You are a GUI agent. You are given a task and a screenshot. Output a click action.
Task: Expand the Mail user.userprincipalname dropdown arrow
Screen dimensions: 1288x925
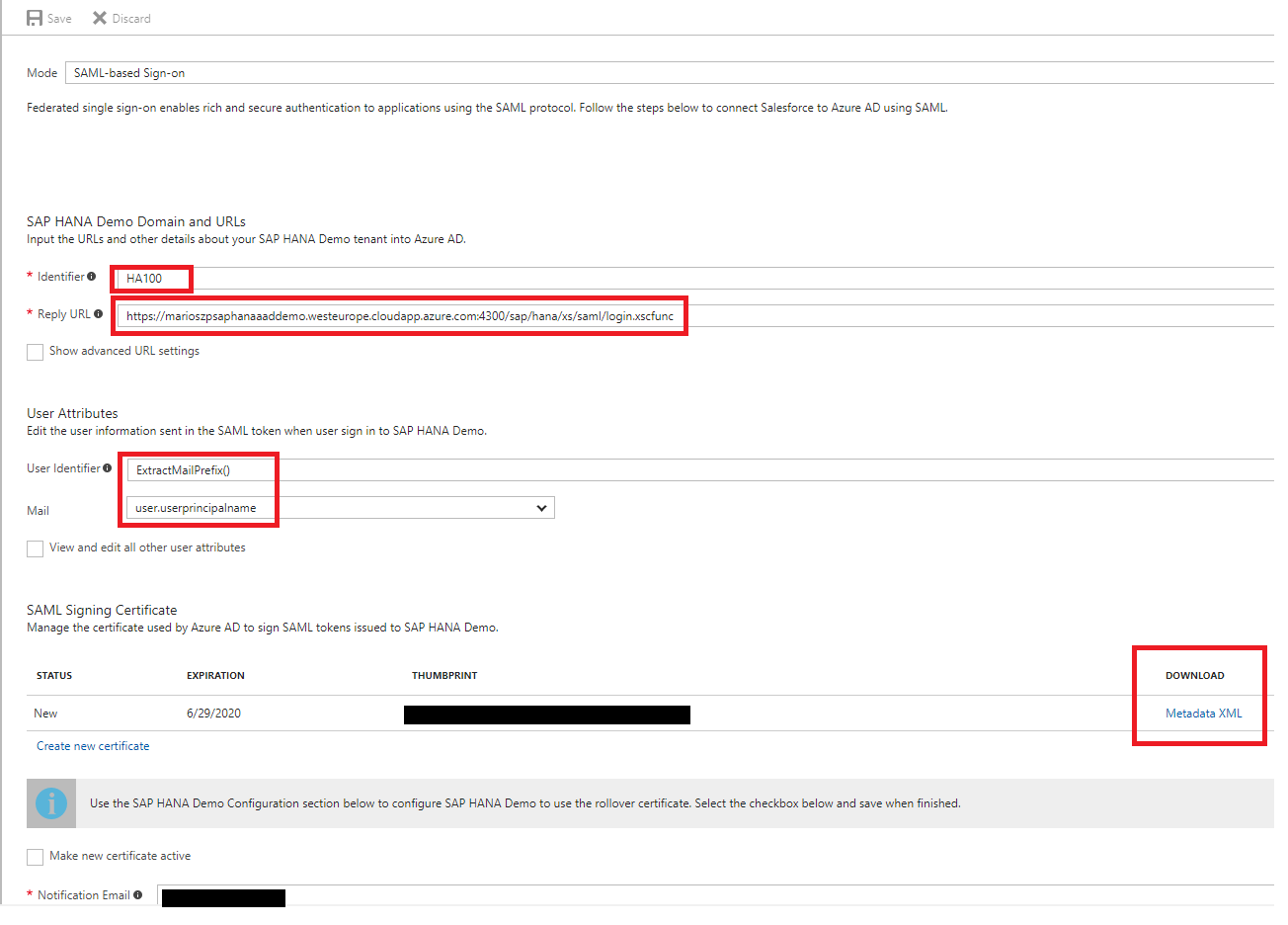541,508
